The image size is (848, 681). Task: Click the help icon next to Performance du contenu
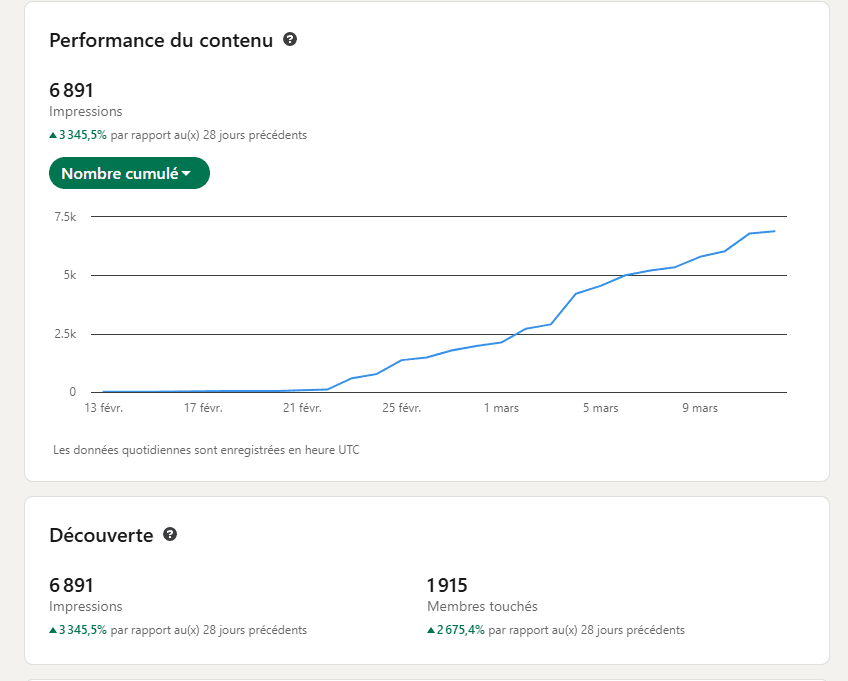[289, 40]
